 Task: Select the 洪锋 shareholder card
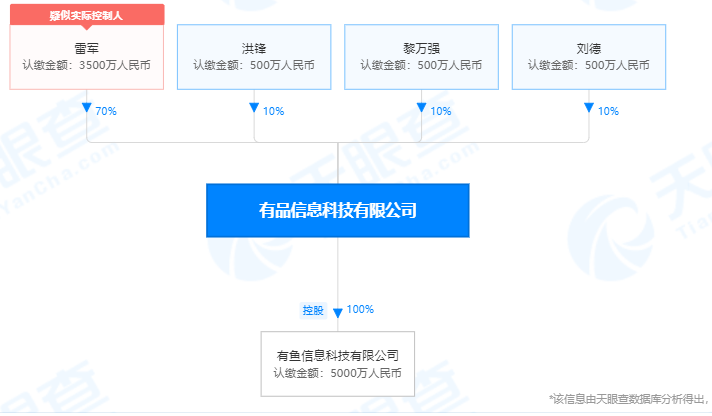[x=254, y=57]
